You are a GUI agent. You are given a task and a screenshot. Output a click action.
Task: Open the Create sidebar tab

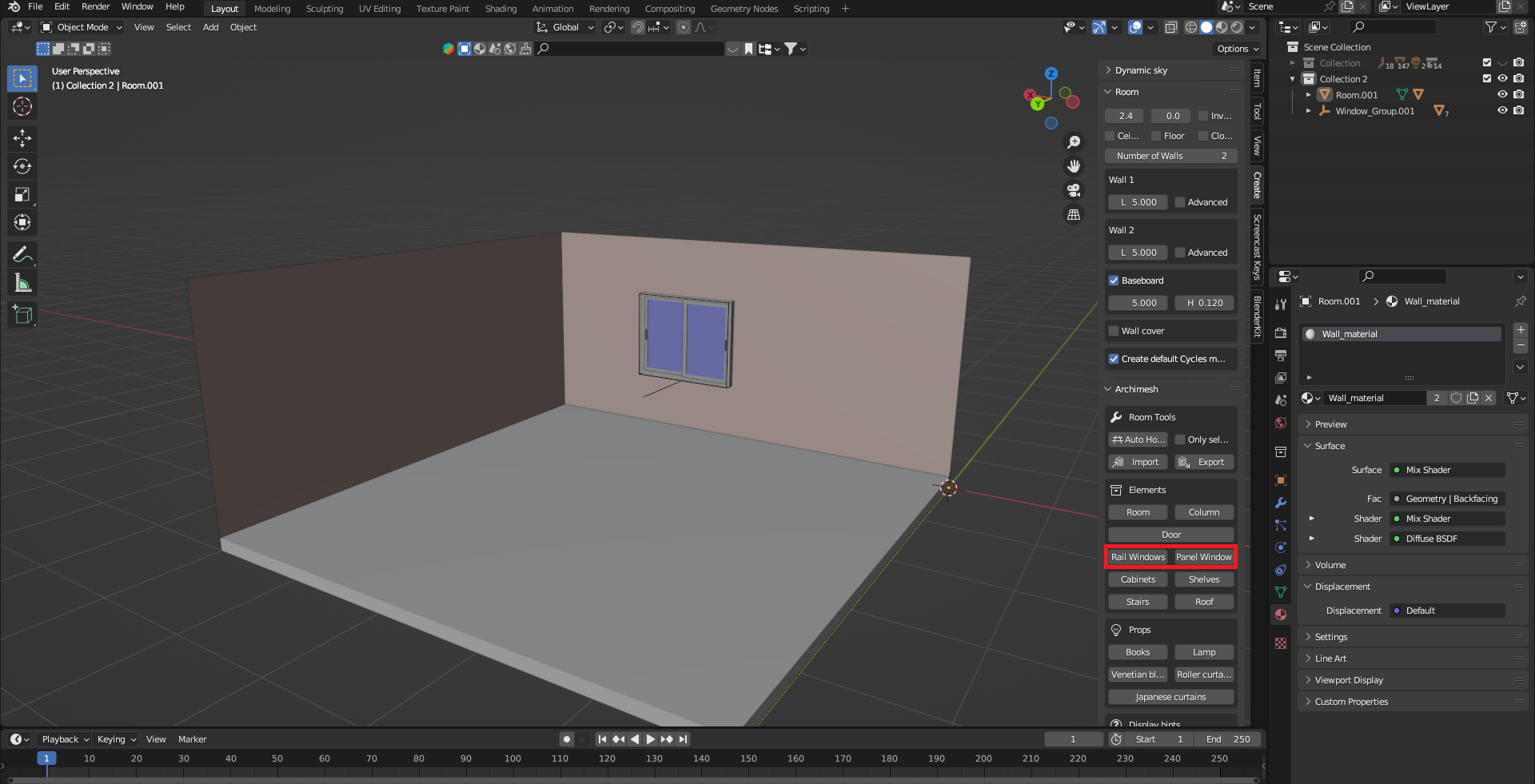(1257, 185)
